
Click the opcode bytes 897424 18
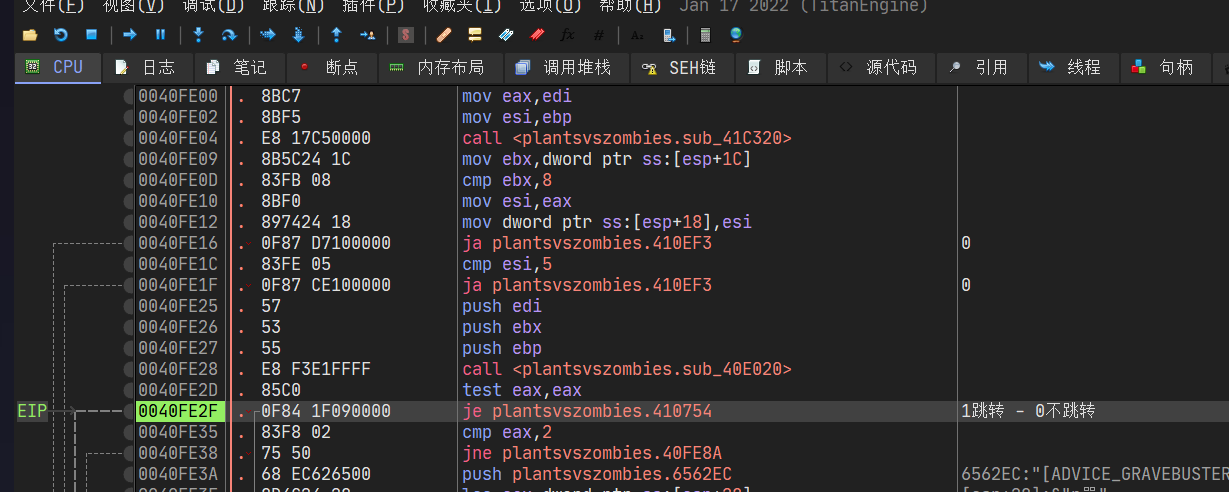(306, 222)
